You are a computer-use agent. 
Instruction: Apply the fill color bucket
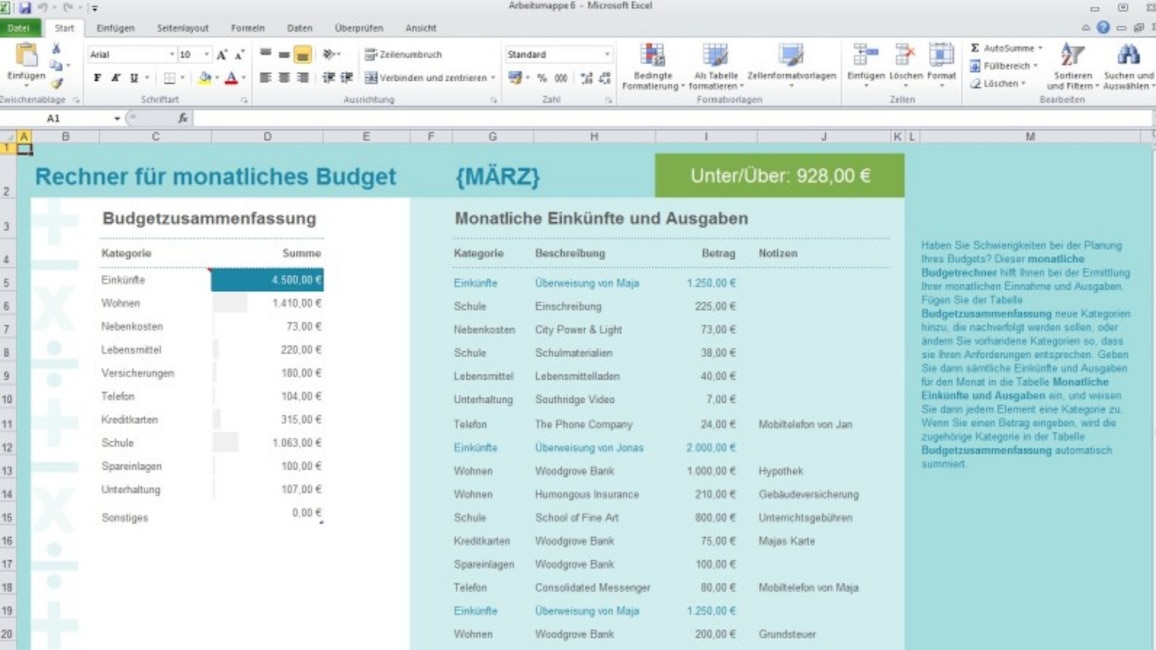[x=205, y=77]
